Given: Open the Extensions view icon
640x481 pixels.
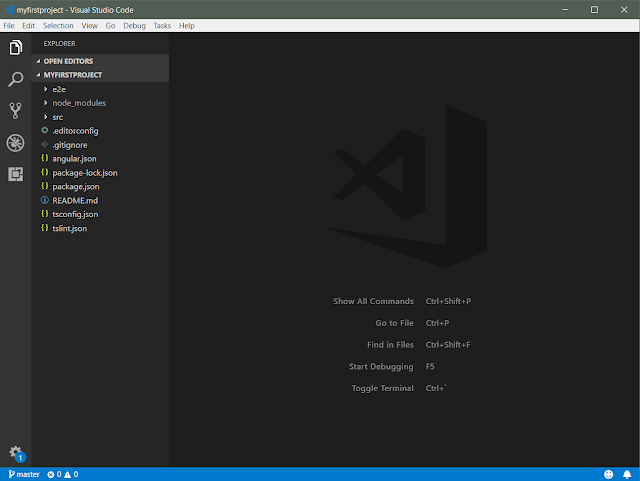Looking at the screenshot, I should [16, 174].
